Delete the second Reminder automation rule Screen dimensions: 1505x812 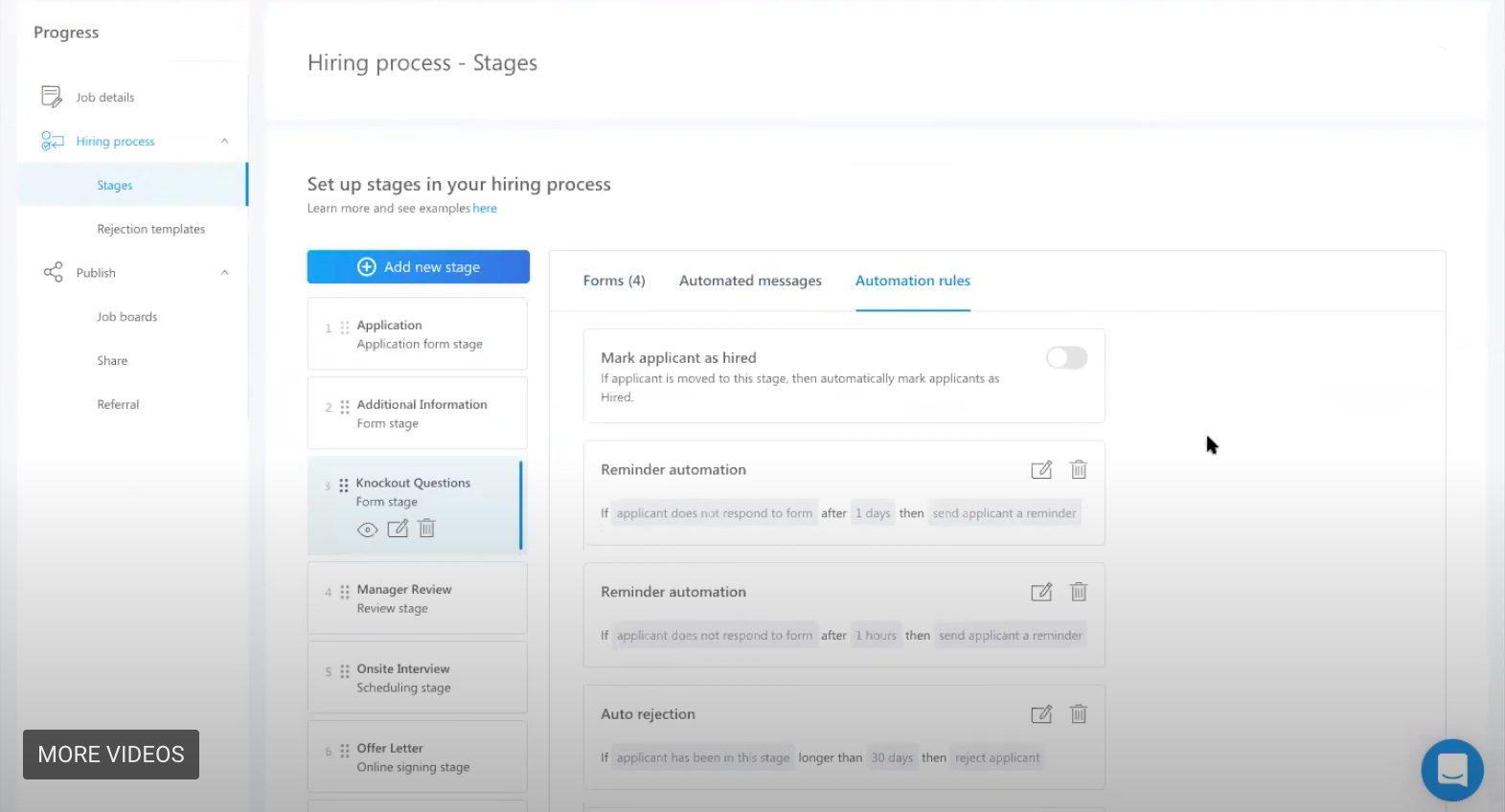(x=1078, y=592)
